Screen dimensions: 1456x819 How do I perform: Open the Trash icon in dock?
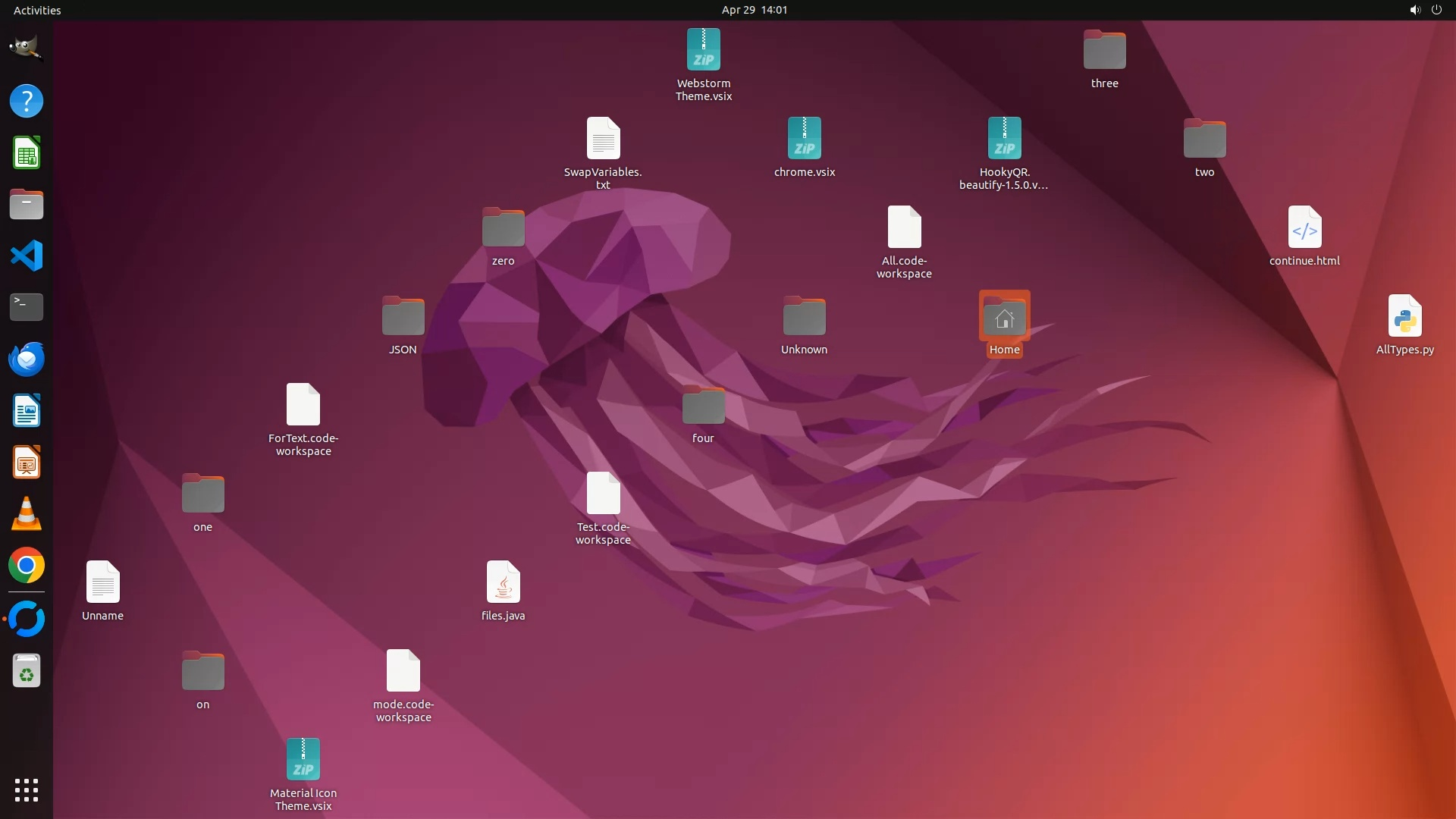point(26,671)
